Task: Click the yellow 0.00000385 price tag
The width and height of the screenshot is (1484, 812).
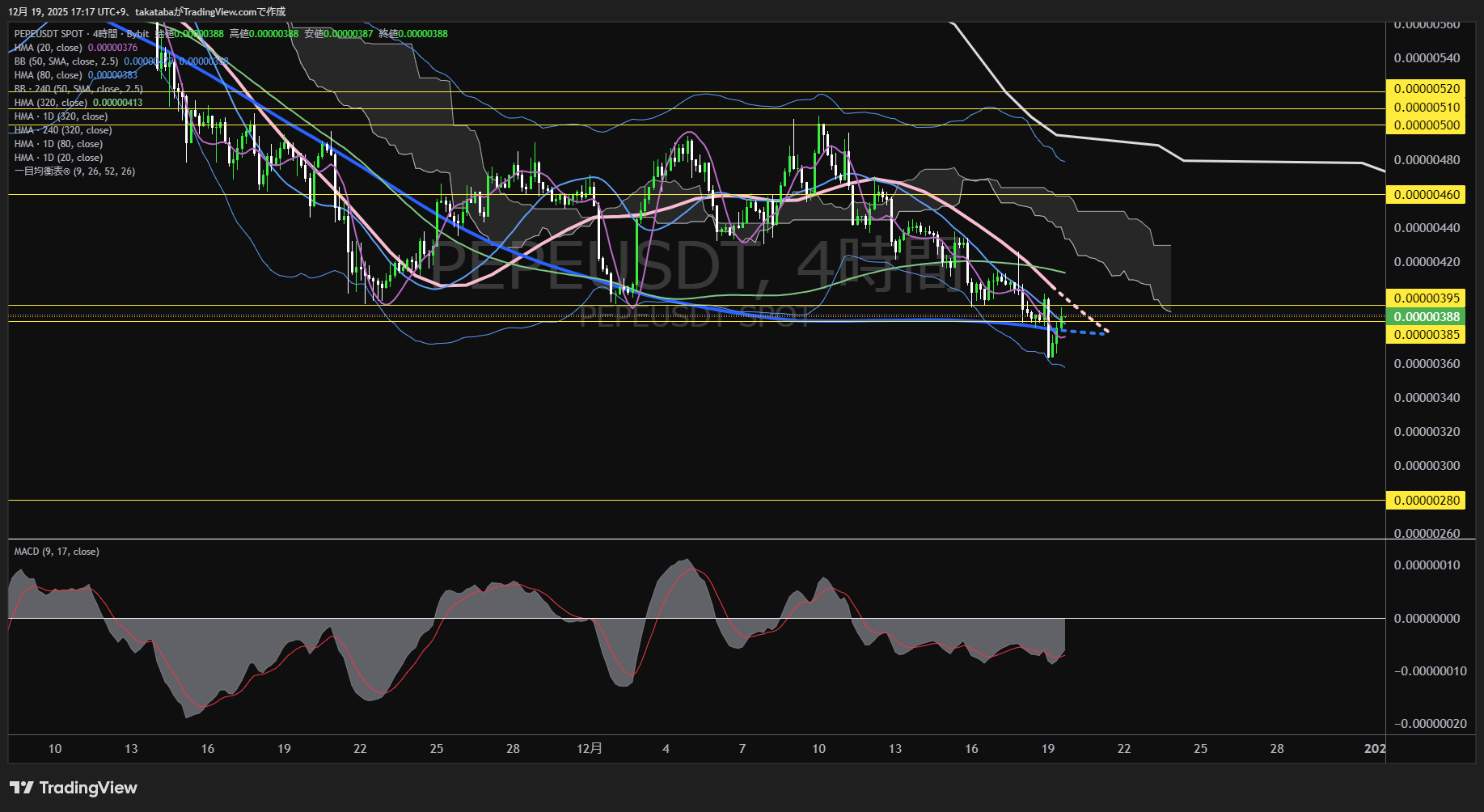Action: pos(1427,335)
